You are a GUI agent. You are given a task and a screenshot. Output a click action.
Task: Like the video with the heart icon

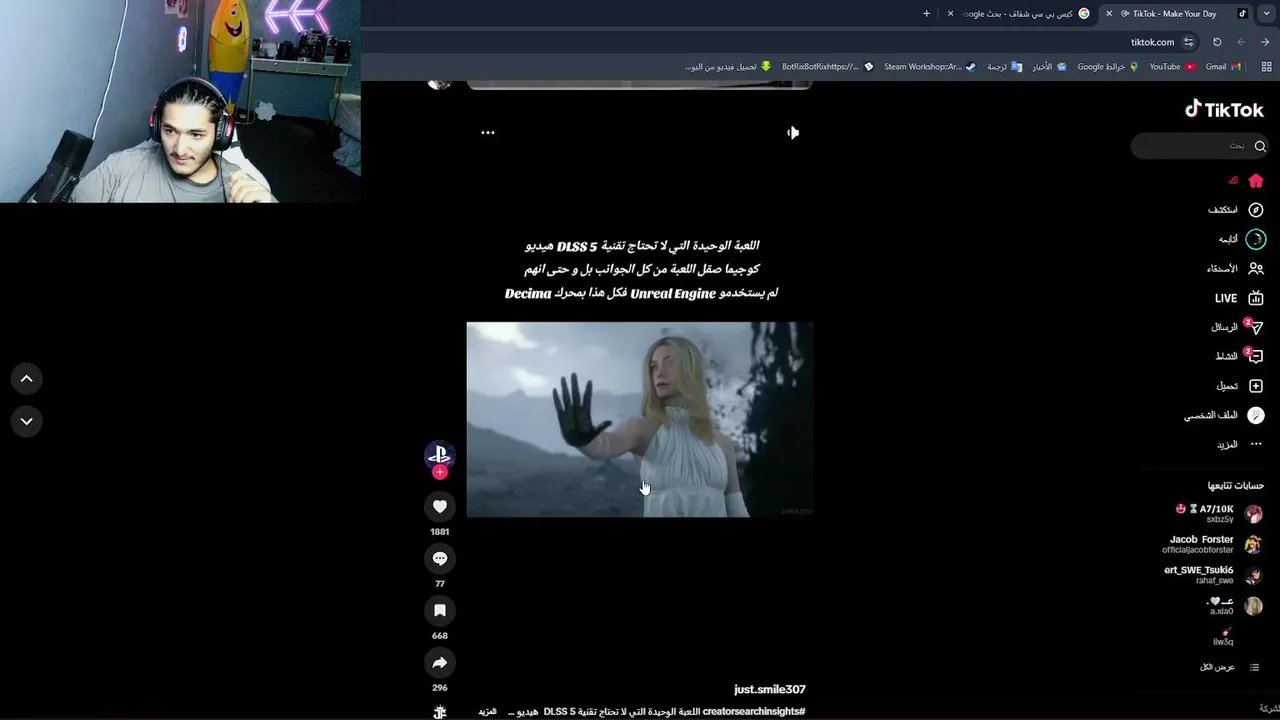tap(440, 507)
